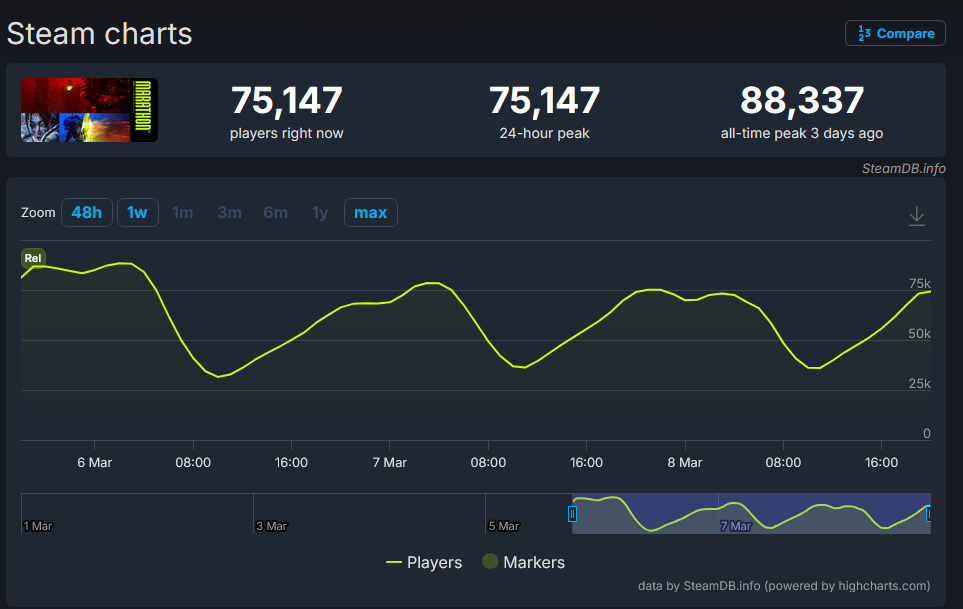The image size is (963, 609).
Task: Click the data by SteamDB.info attribution
Action: (784, 586)
